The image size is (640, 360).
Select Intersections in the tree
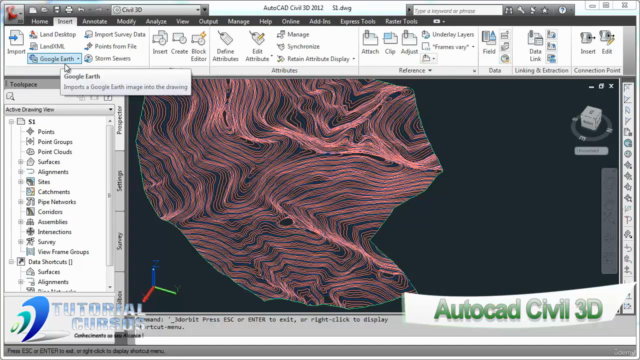point(54,232)
